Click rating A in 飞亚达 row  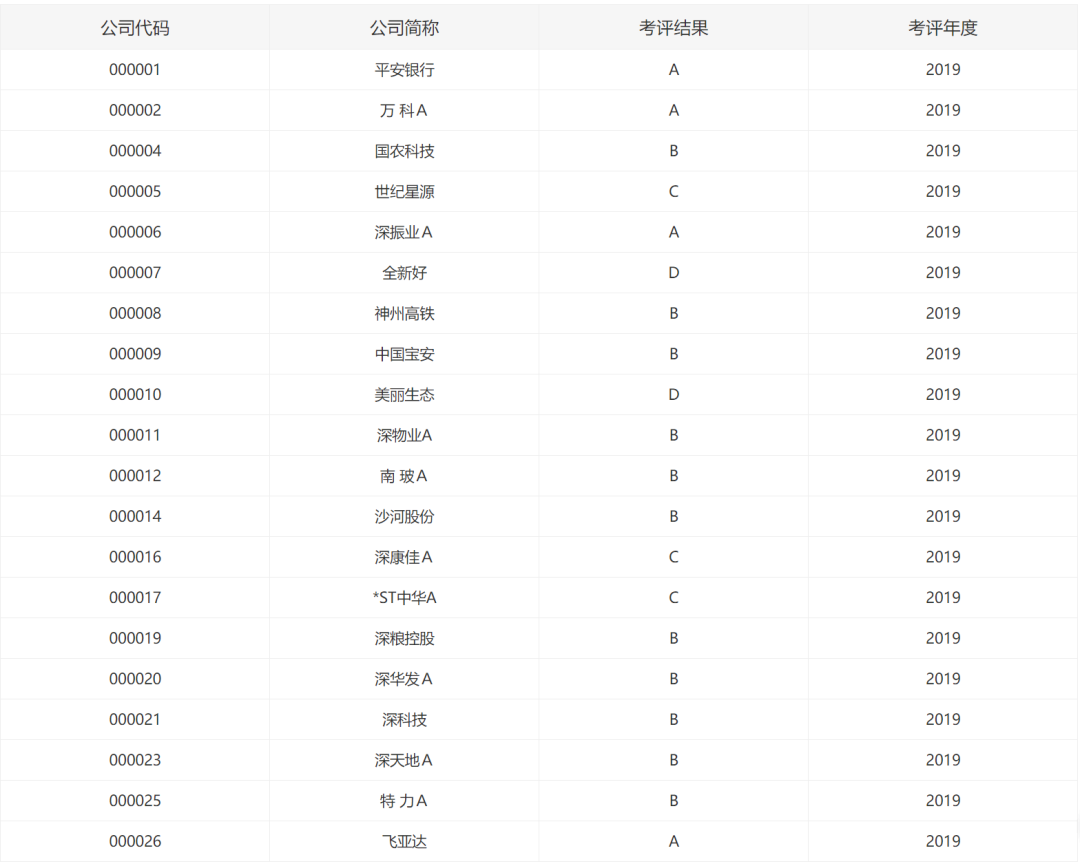tap(674, 842)
